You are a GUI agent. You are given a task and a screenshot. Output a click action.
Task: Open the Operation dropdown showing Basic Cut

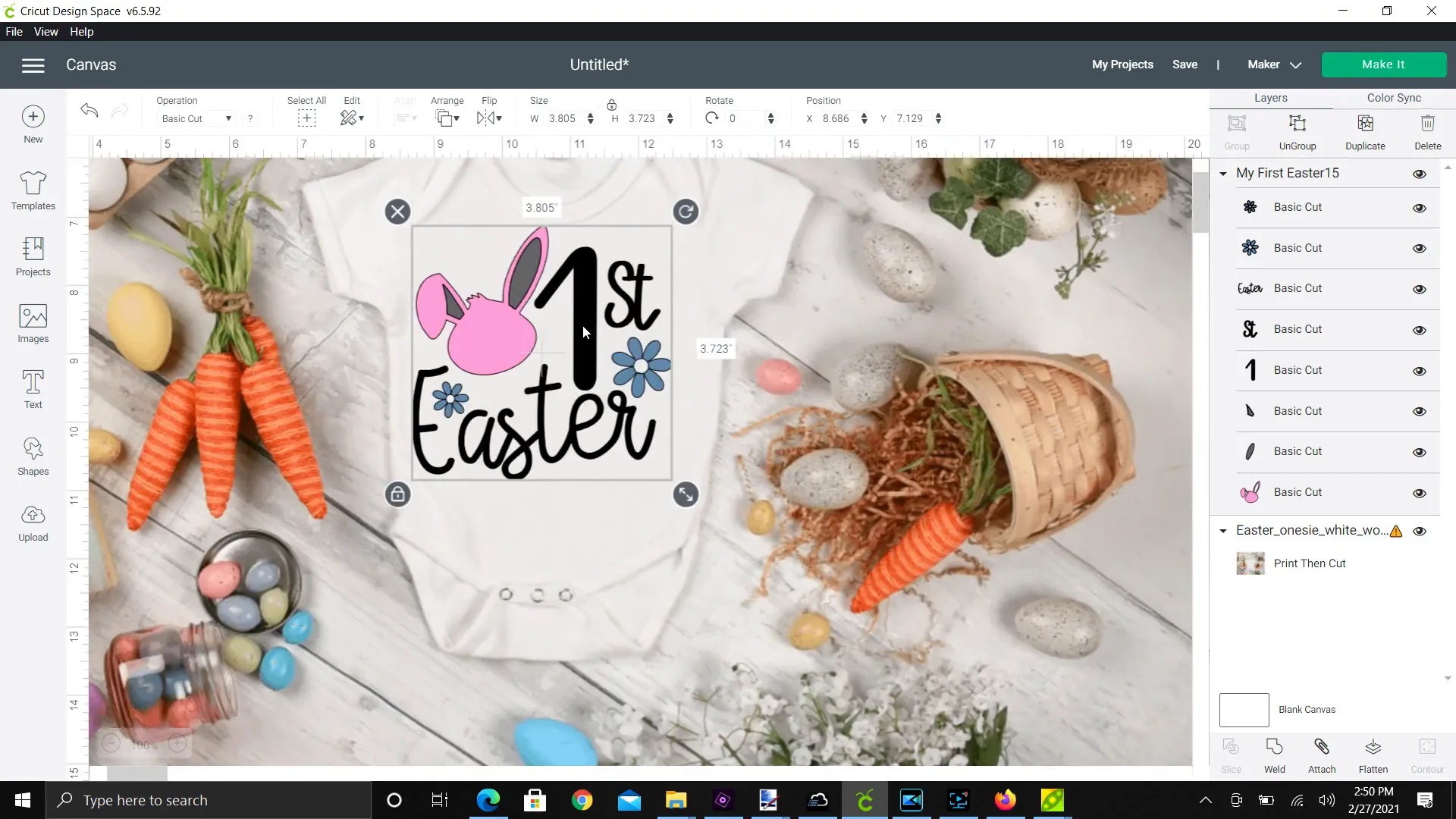(196, 118)
